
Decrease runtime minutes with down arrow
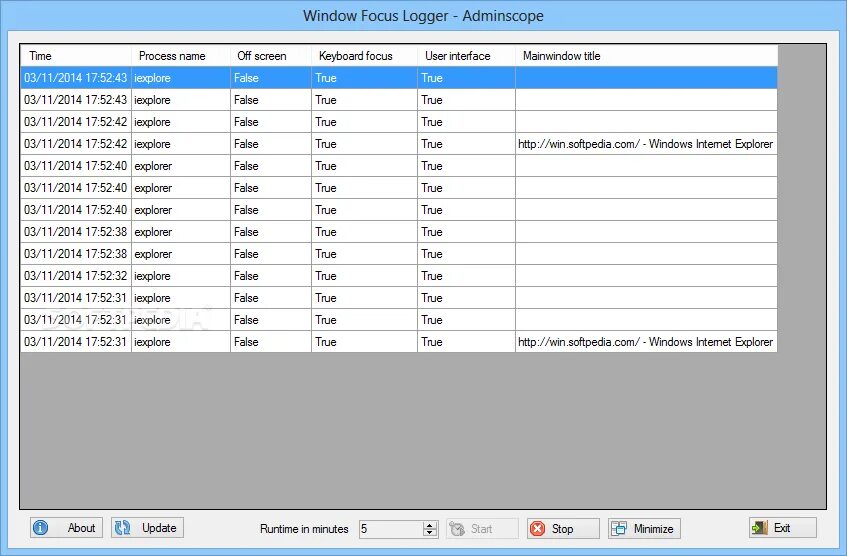430,532
